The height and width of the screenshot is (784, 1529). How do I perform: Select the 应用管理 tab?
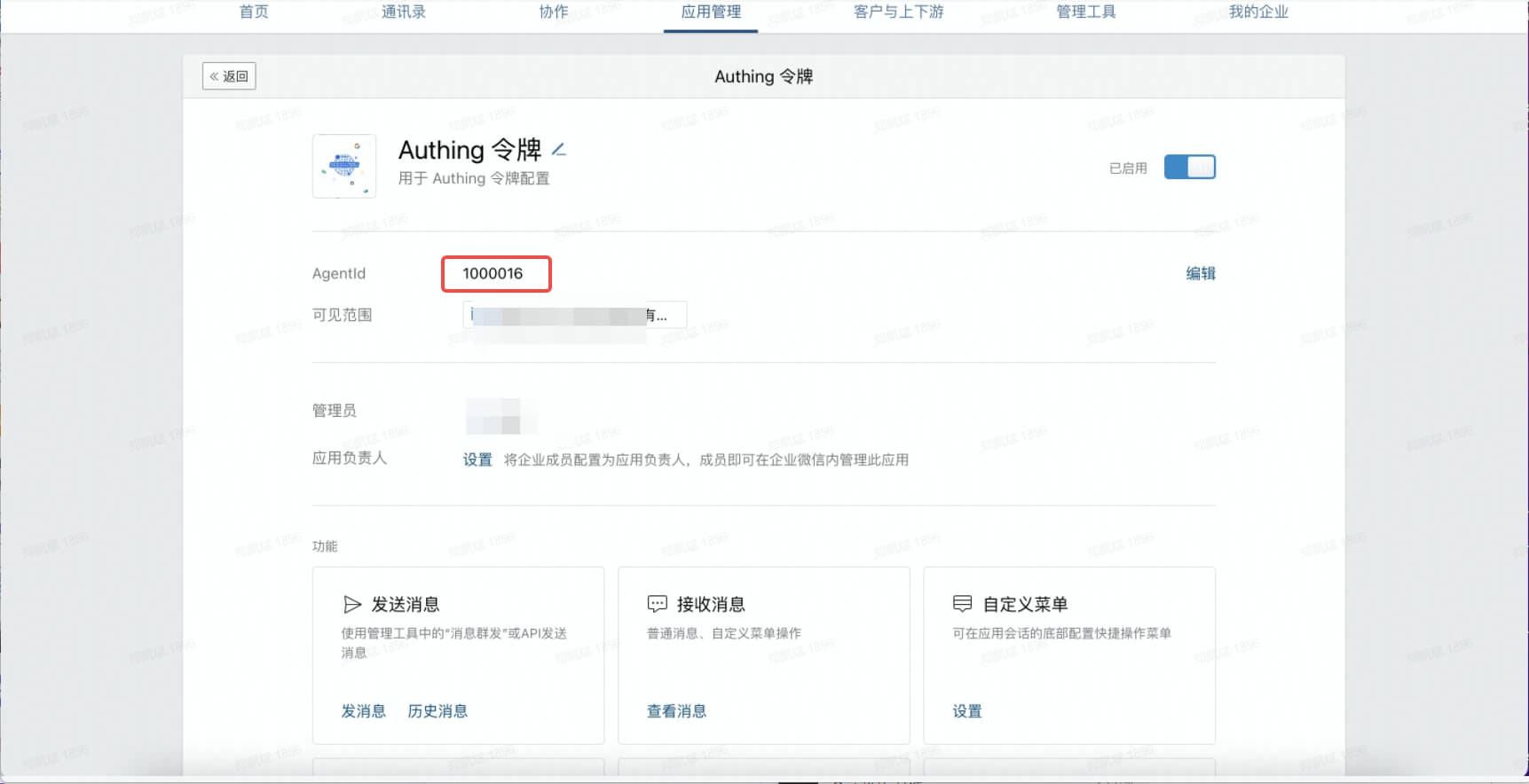[x=711, y=12]
